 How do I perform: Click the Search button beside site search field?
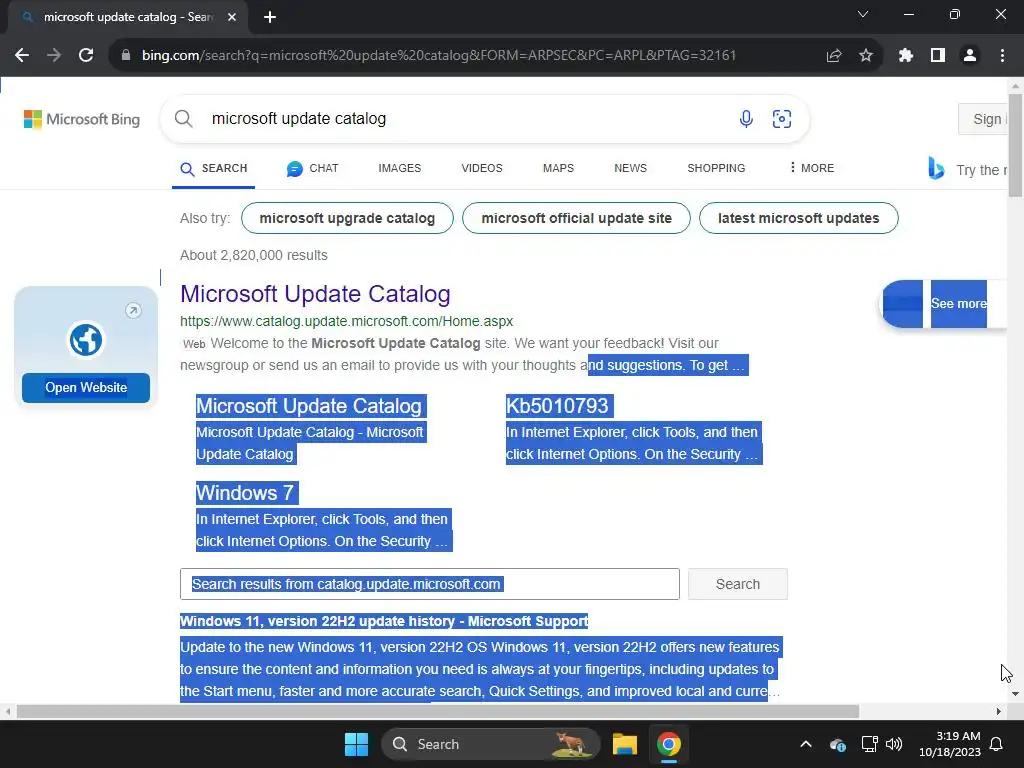[x=737, y=584]
